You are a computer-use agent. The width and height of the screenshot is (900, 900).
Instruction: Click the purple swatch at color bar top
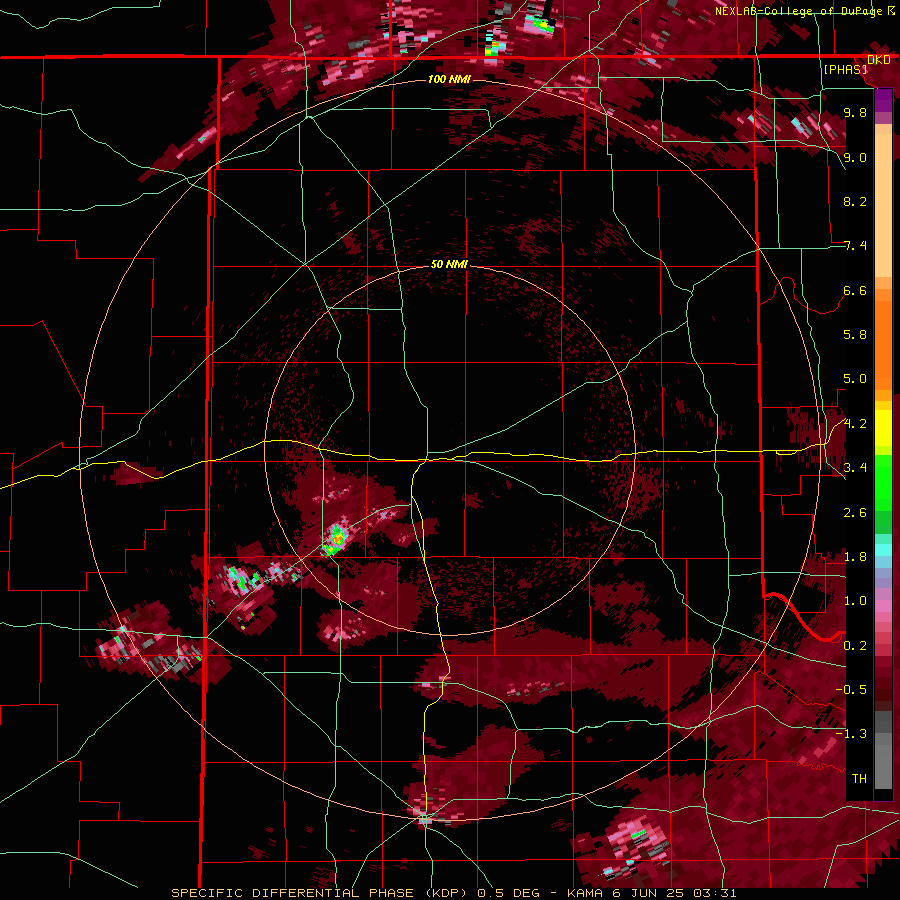(x=883, y=100)
